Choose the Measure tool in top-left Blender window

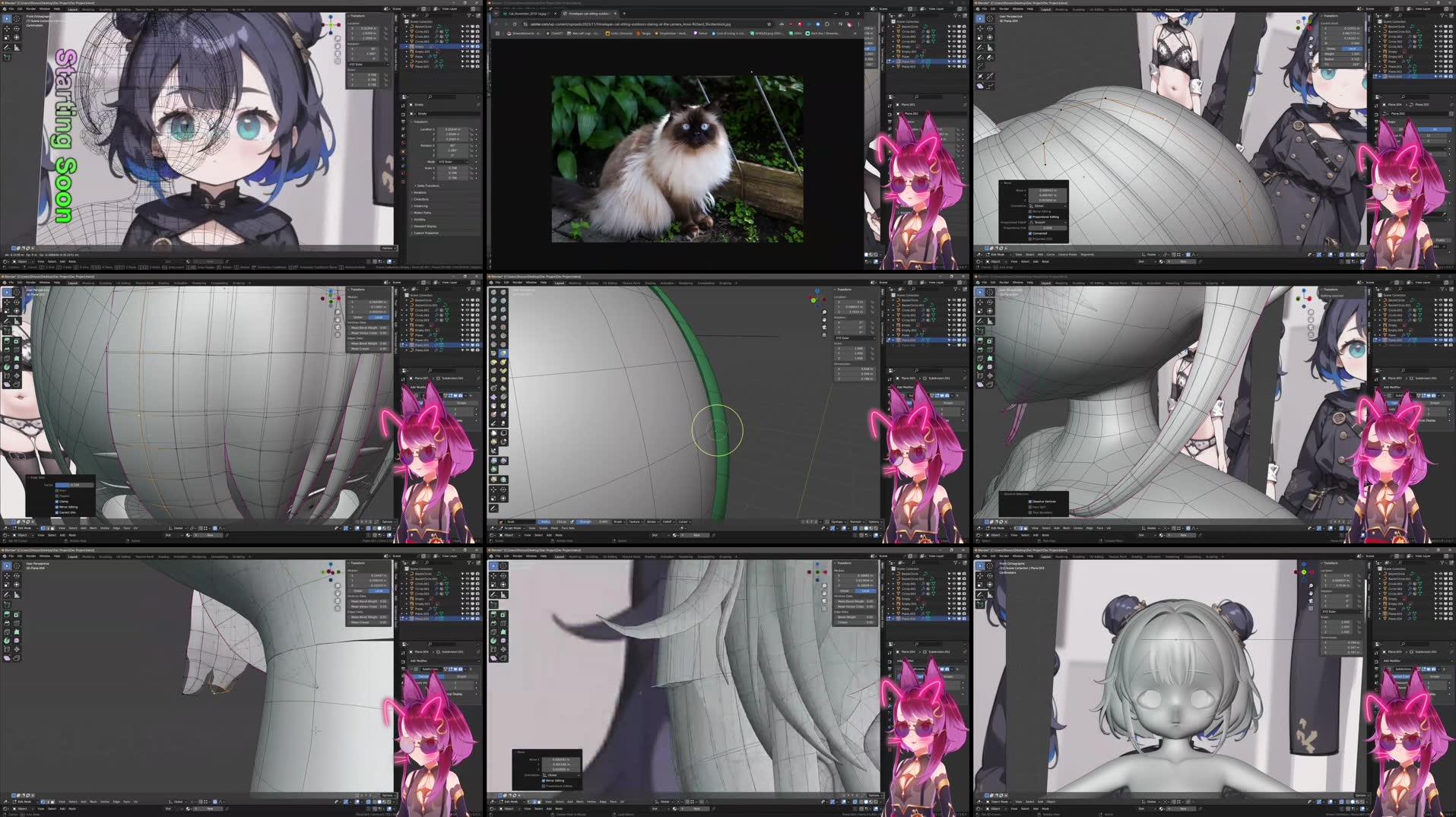tap(16, 48)
